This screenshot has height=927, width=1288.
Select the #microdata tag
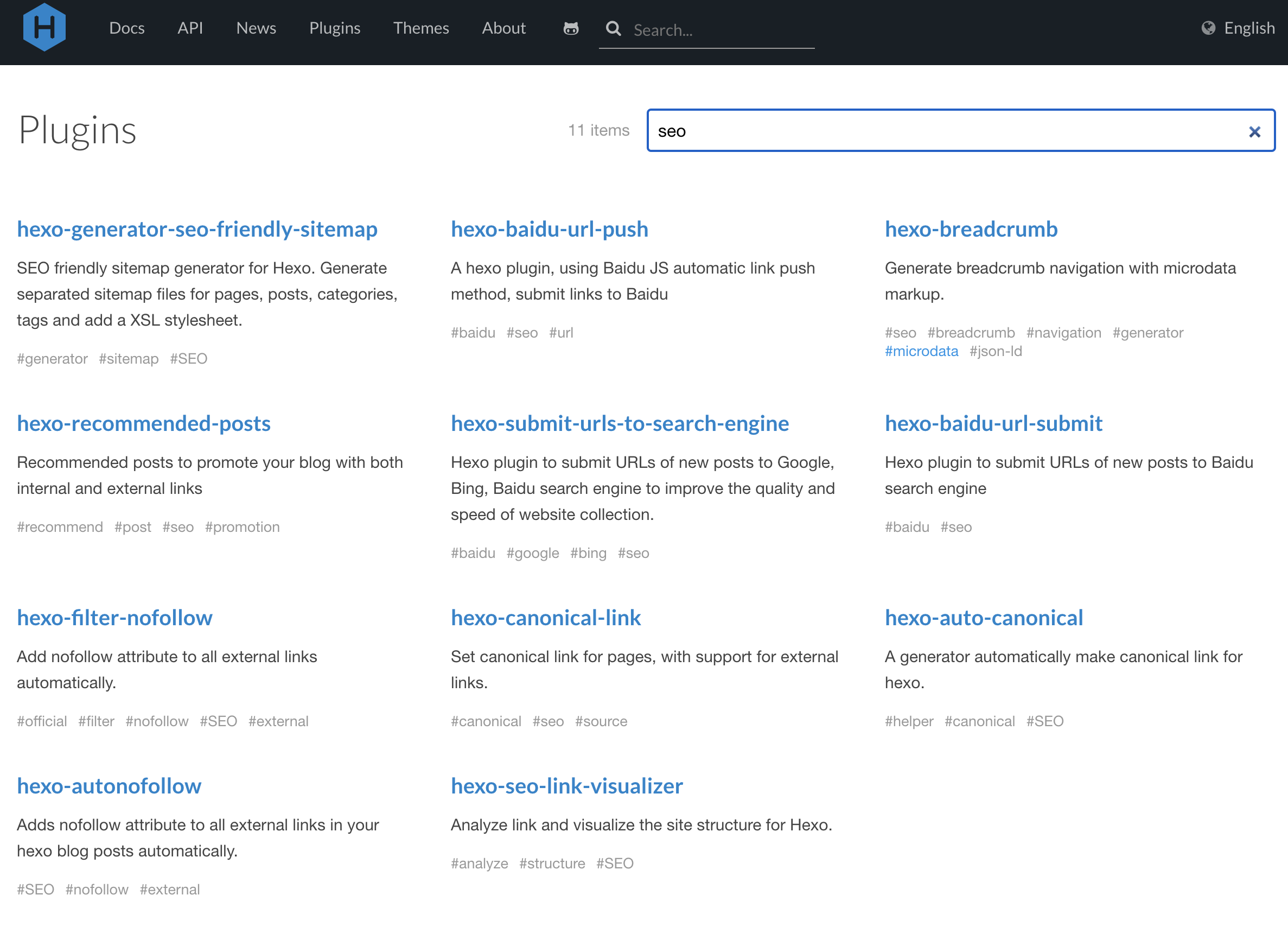tap(921, 351)
